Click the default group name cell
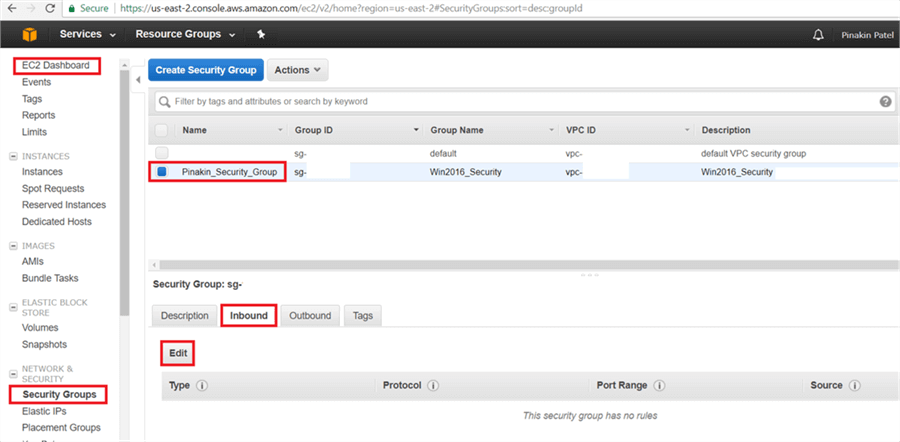This screenshot has height=442, width=900. [x=443, y=154]
